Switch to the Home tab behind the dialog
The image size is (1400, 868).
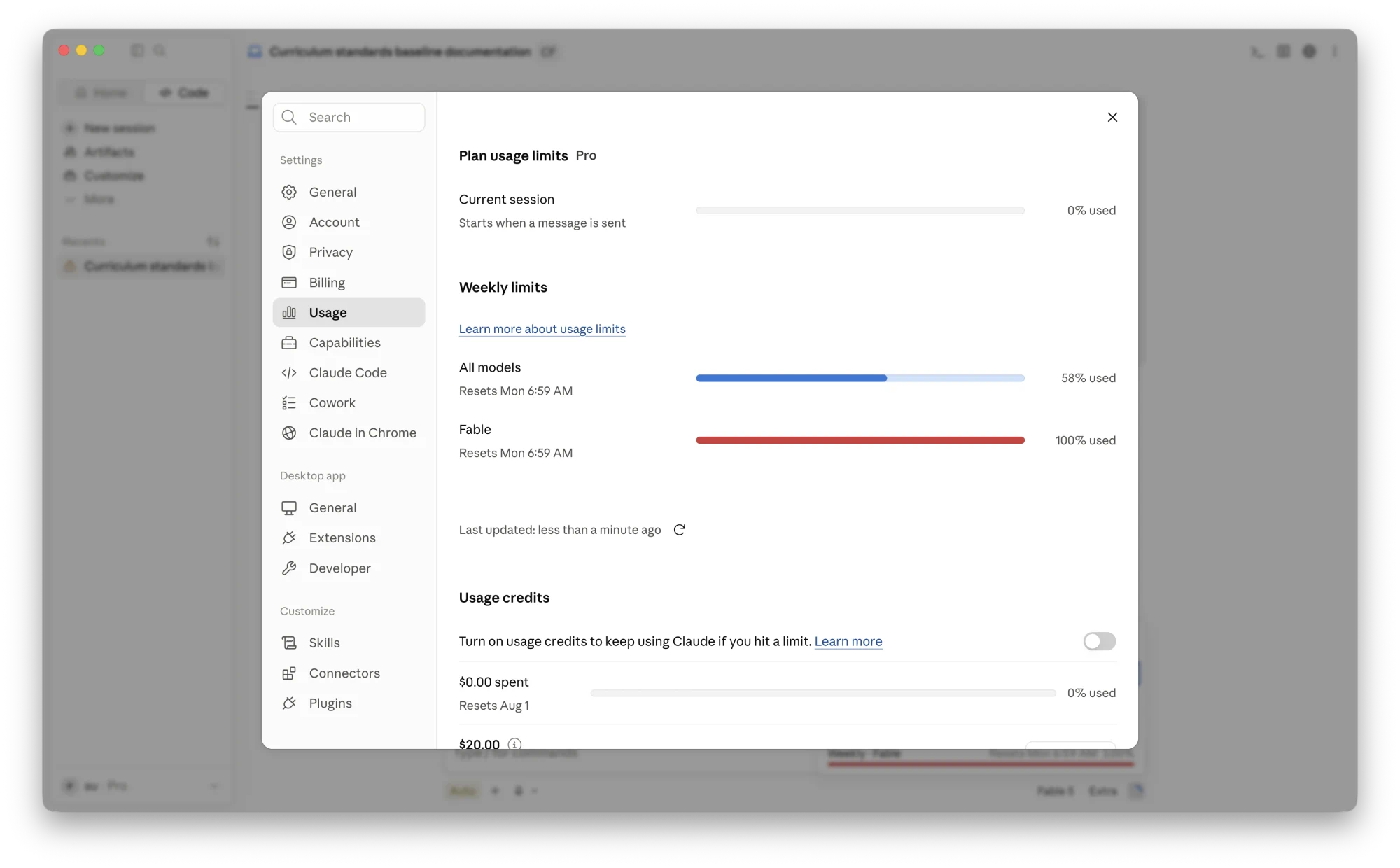101,92
